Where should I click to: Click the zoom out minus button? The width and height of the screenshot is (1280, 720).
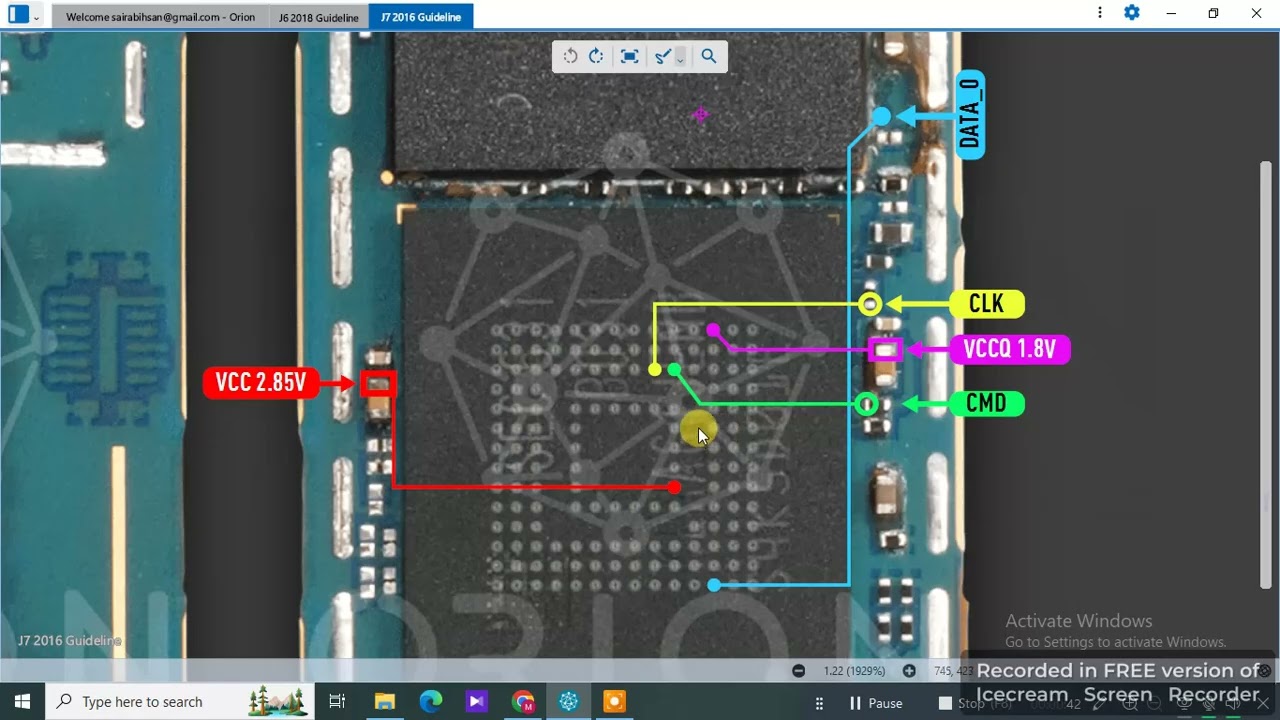[x=798, y=671]
